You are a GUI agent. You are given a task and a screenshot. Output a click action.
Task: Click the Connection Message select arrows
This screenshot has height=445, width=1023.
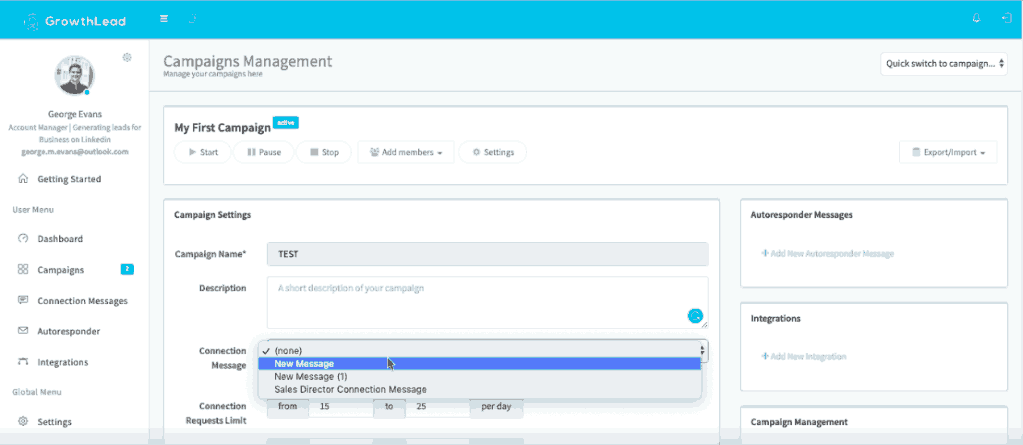[703, 351]
